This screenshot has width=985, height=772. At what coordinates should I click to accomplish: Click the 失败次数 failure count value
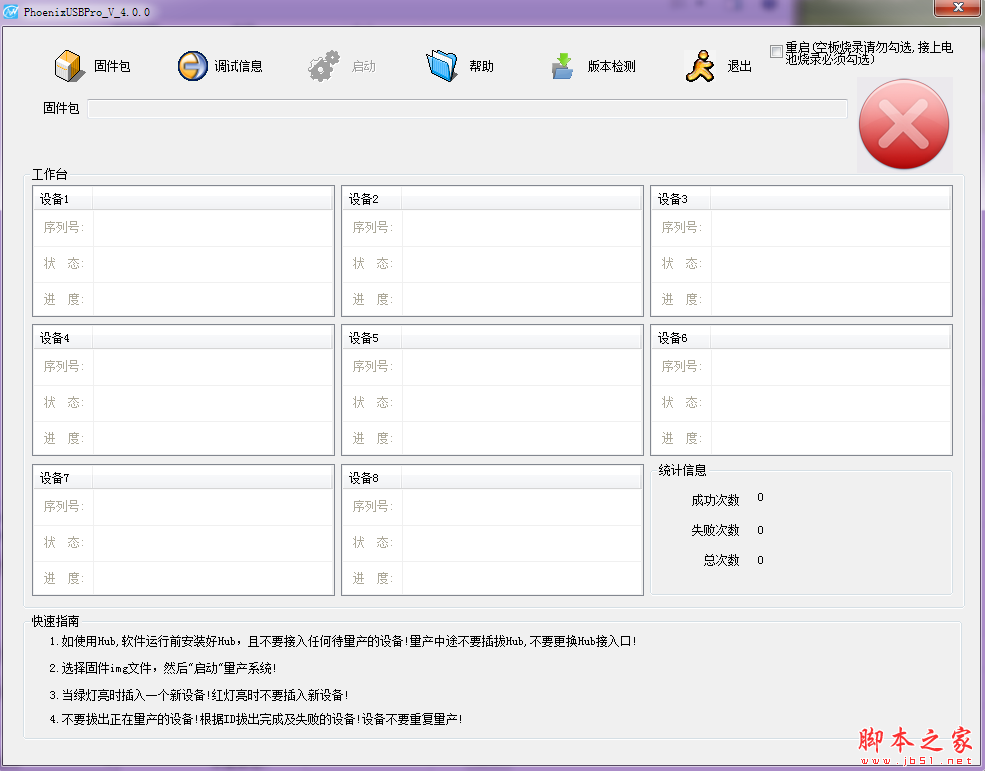pos(760,530)
